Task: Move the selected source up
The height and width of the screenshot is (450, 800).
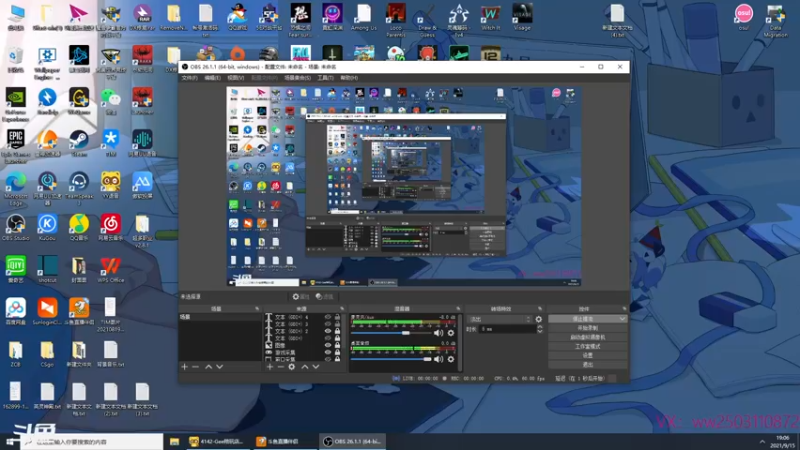Action: click(305, 367)
